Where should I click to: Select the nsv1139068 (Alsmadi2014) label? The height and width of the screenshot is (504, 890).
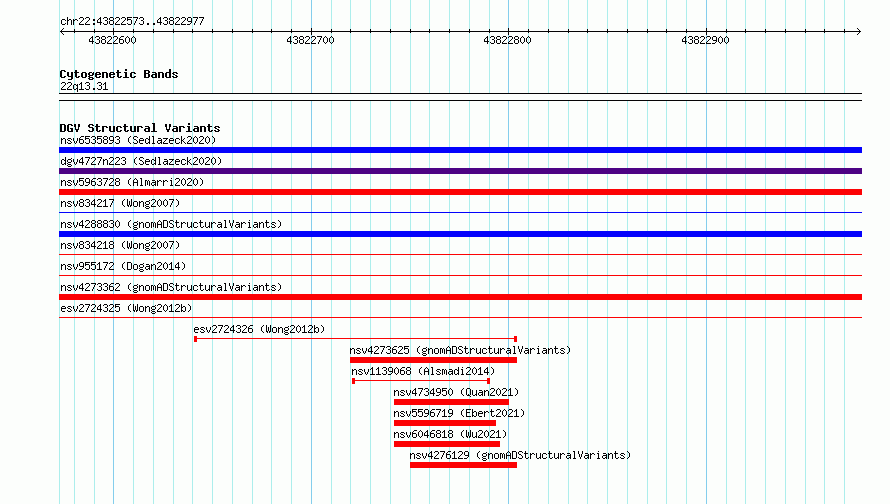pyautogui.click(x=423, y=371)
